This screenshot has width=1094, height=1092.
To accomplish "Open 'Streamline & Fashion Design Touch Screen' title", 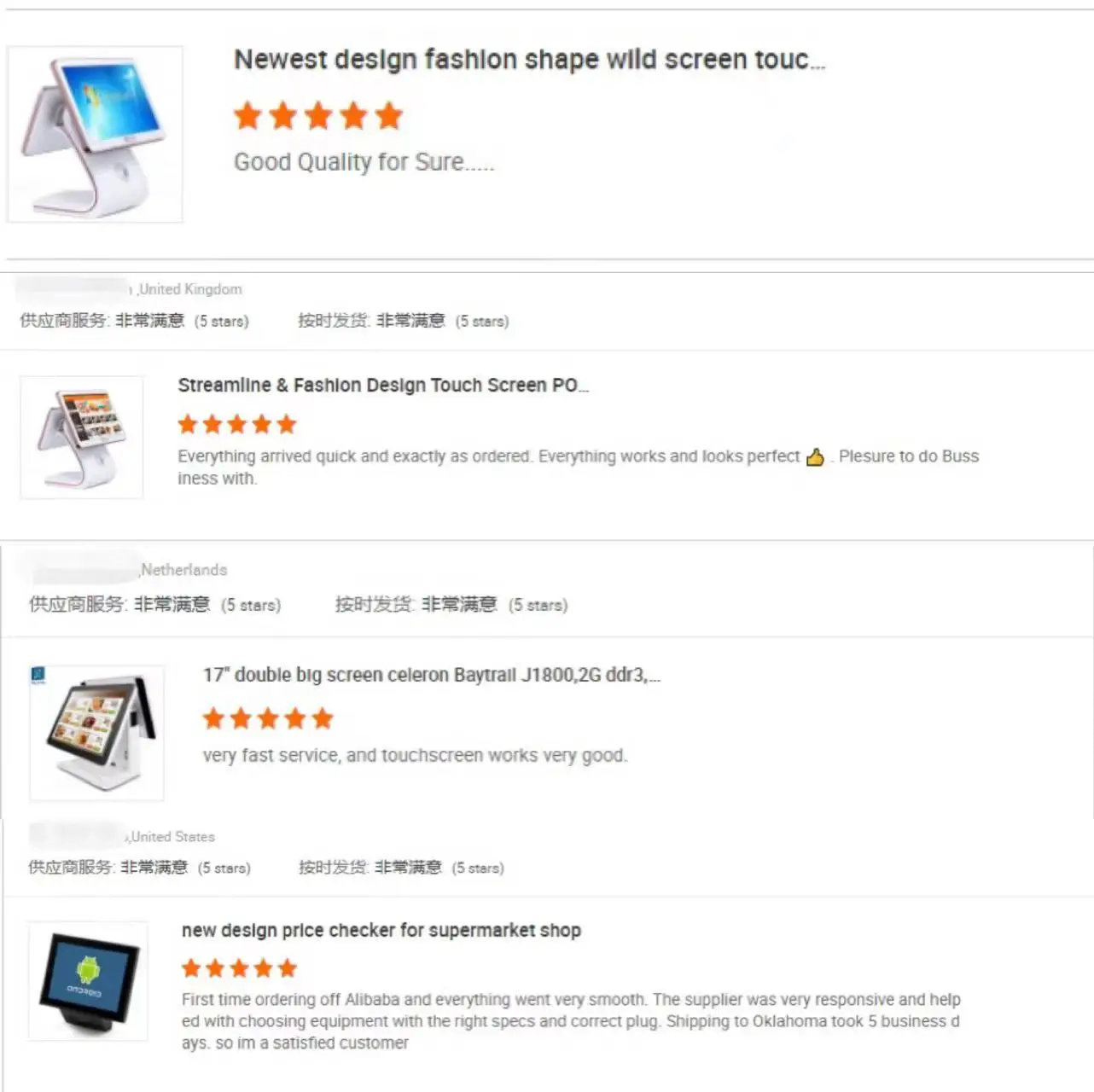I will [x=383, y=386].
